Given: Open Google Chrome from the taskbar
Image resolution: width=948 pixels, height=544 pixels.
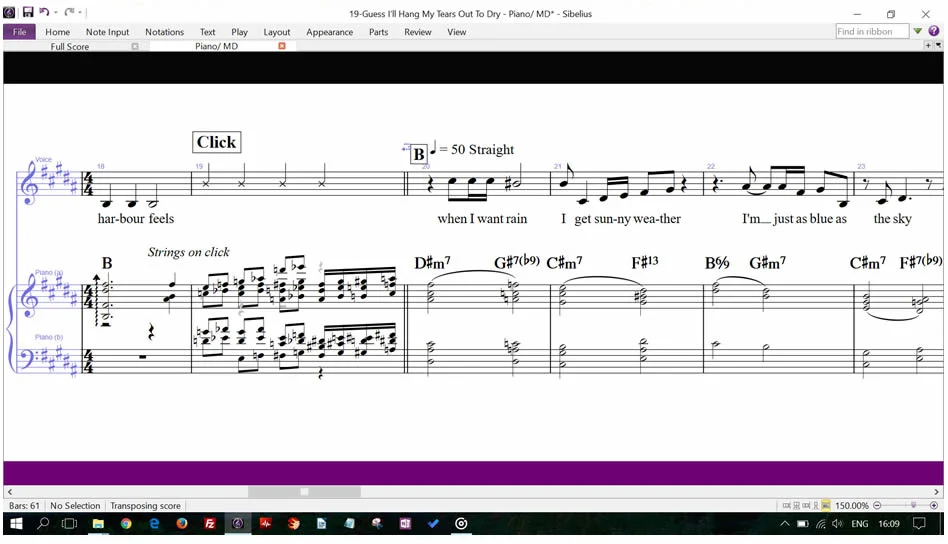Looking at the screenshot, I should pyautogui.click(x=126, y=524).
